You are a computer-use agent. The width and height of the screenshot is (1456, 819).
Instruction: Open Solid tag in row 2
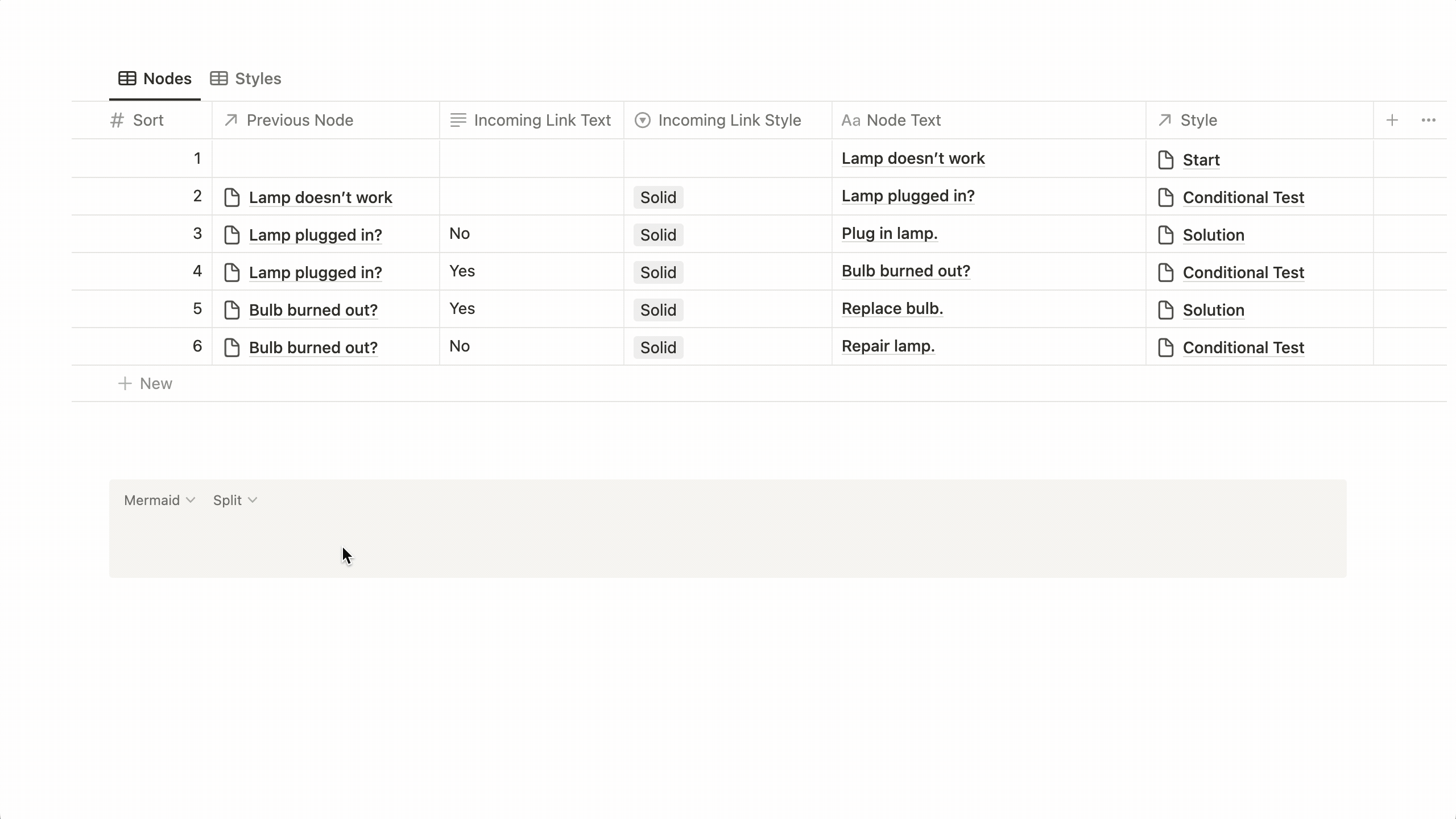click(658, 197)
